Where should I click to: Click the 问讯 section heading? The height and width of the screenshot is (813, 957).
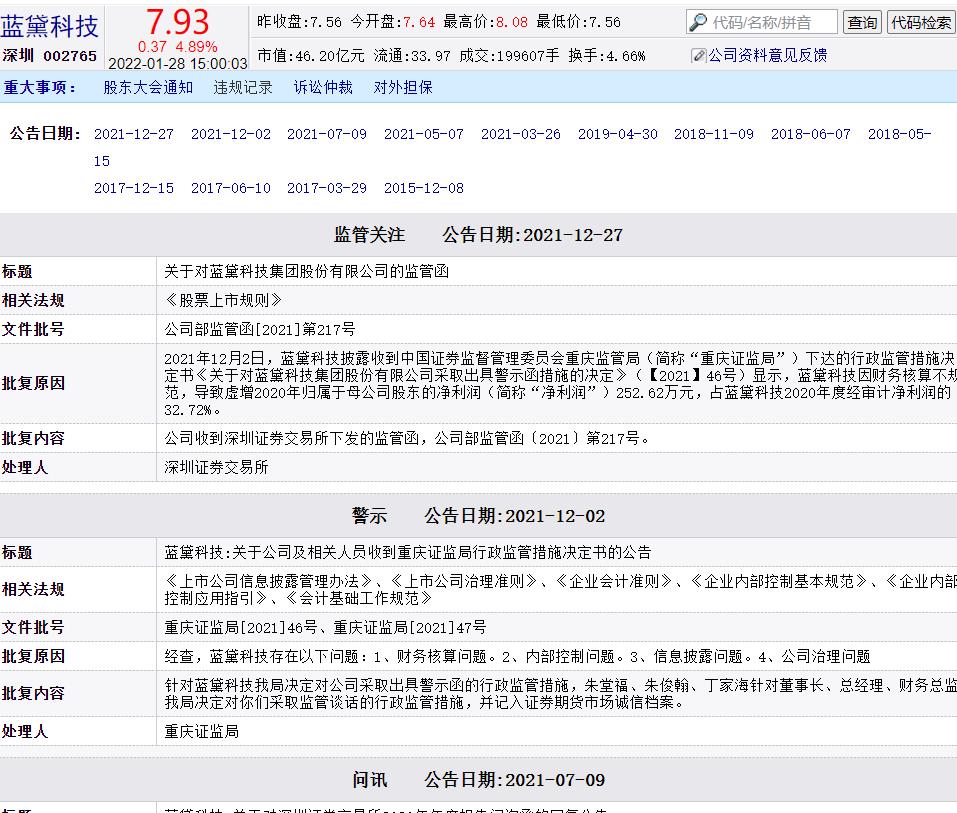pos(369,779)
